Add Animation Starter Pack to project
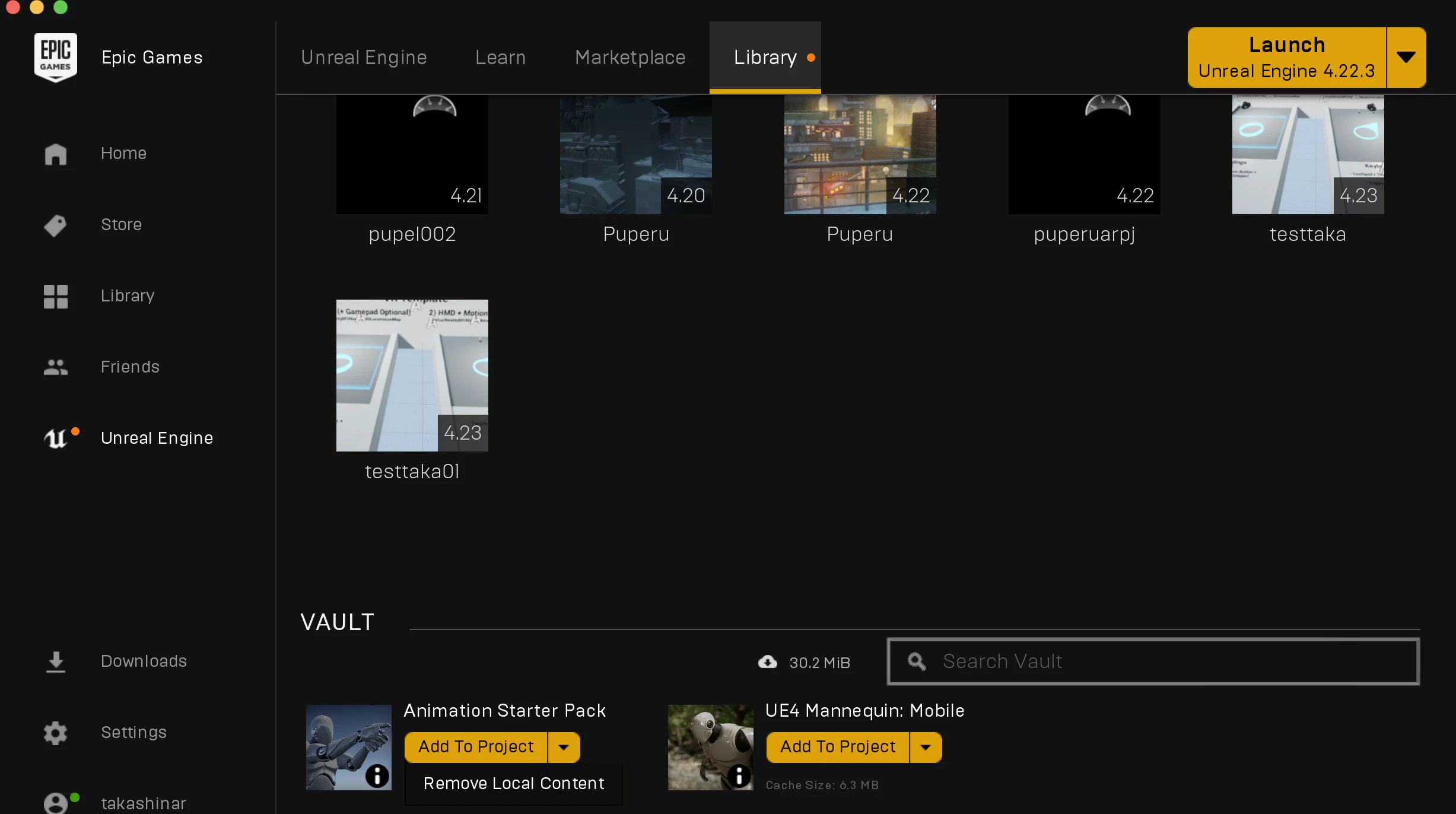 [476, 748]
